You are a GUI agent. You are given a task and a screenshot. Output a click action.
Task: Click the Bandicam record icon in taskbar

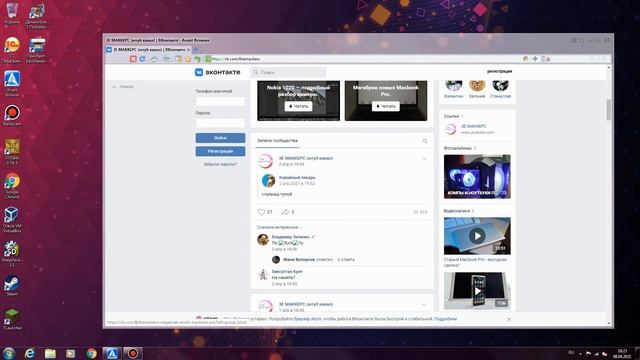(133, 353)
